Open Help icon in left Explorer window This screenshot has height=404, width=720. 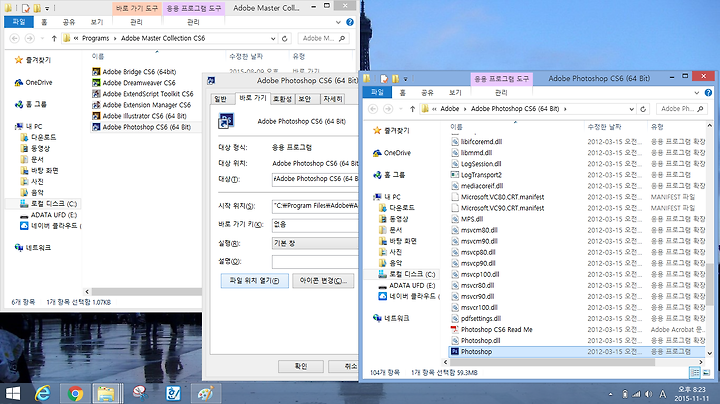(x=350, y=22)
